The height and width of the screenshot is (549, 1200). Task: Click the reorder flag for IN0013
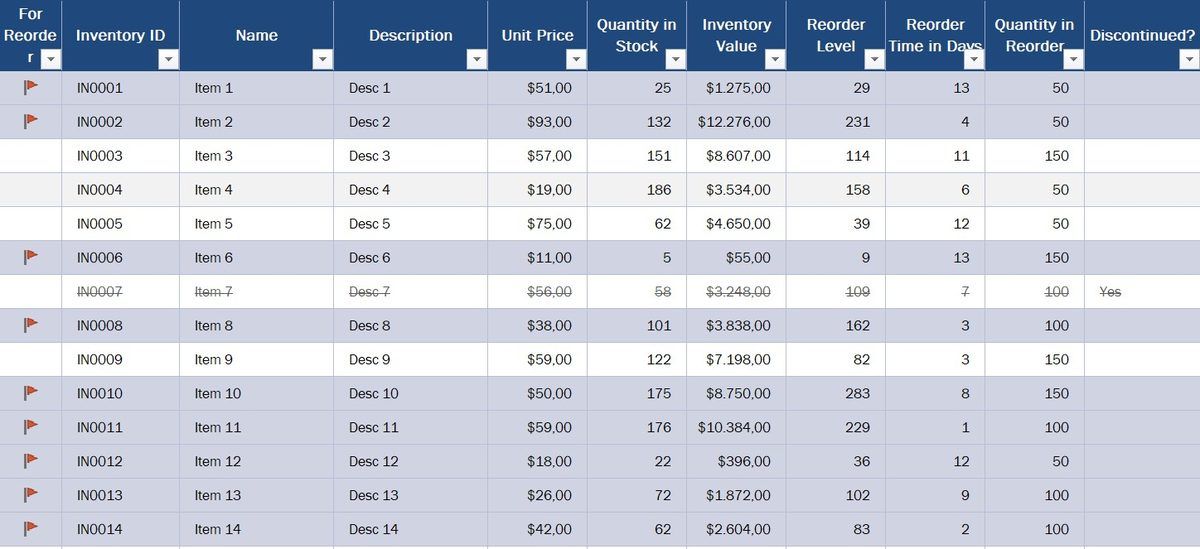coord(31,494)
